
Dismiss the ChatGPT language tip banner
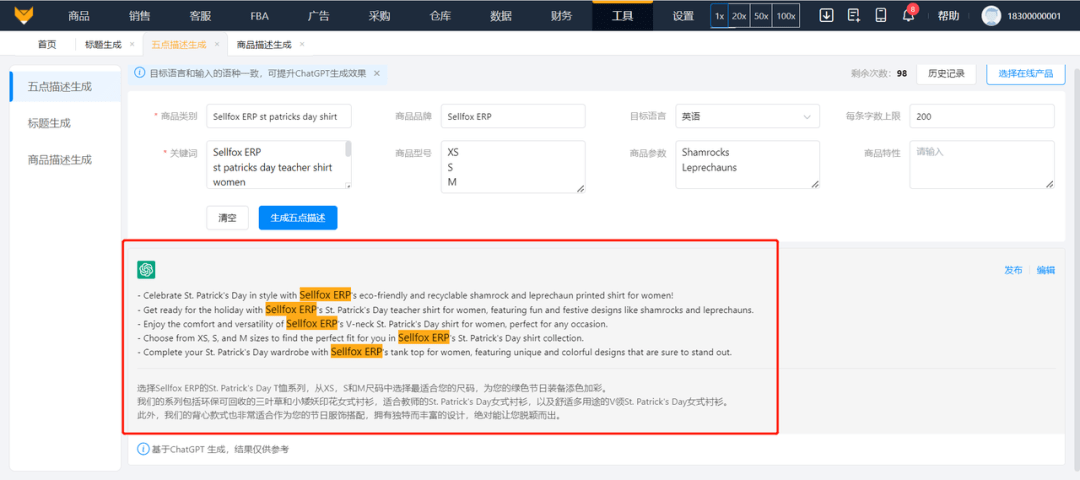pyautogui.click(x=377, y=73)
